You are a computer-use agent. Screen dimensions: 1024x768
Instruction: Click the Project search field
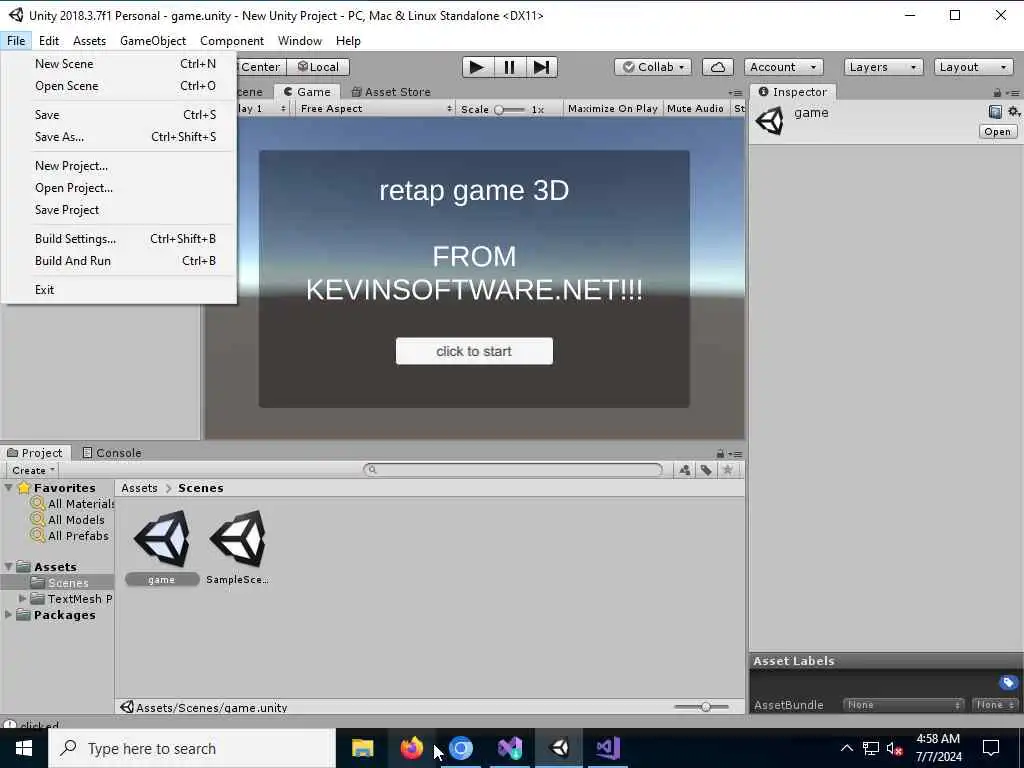click(x=513, y=470)
